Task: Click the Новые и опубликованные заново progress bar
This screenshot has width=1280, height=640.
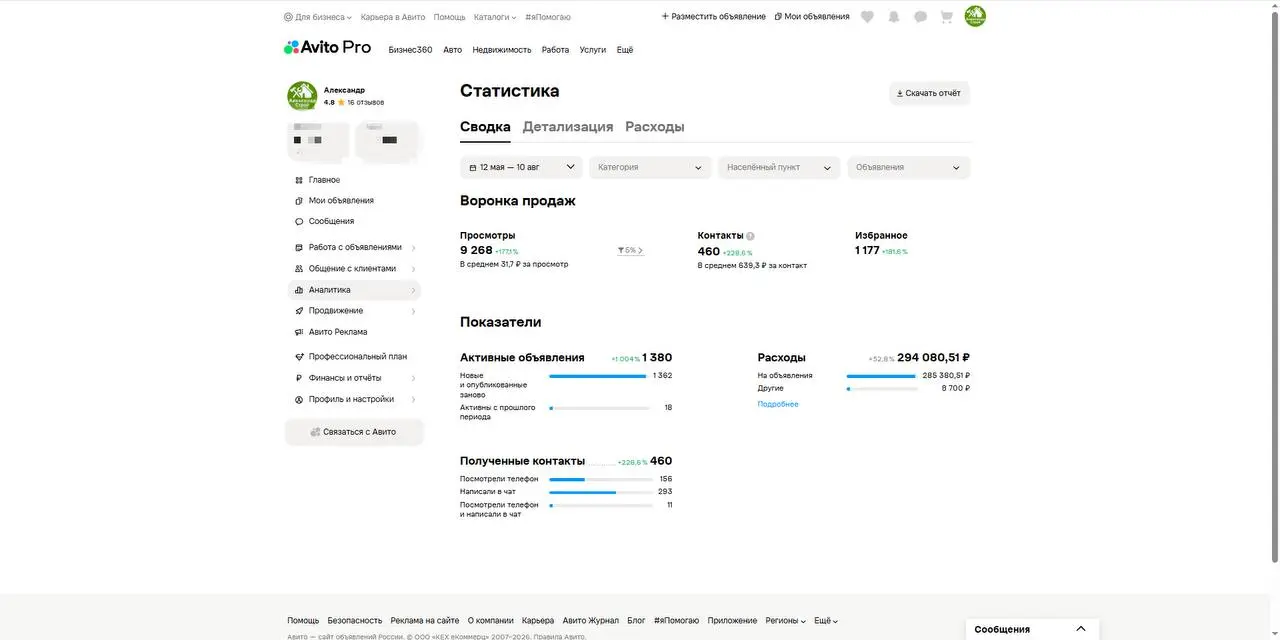Action: 598,376
